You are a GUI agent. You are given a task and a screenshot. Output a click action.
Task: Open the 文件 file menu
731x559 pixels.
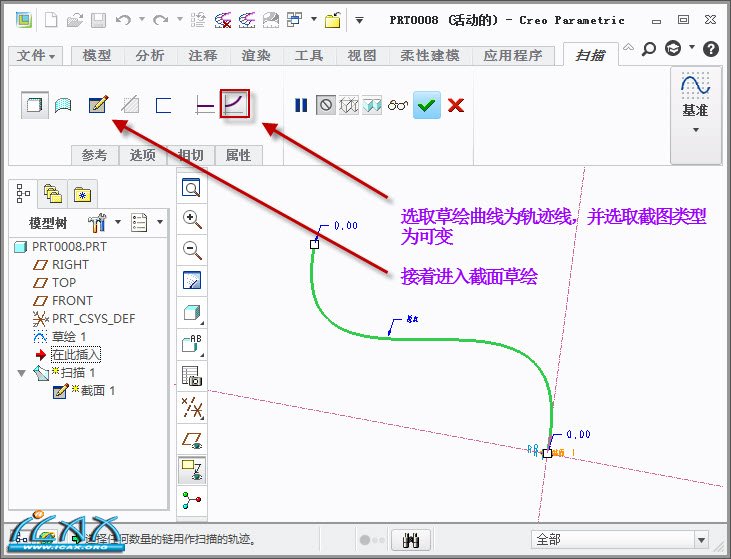coord(36,56)
